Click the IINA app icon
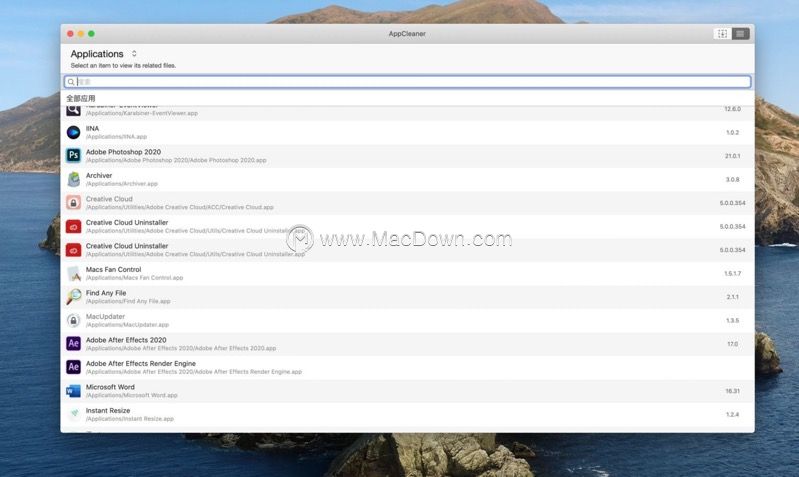Image resolution: width=799 pixels, height=477 pixels. click(x=73, y=132)
